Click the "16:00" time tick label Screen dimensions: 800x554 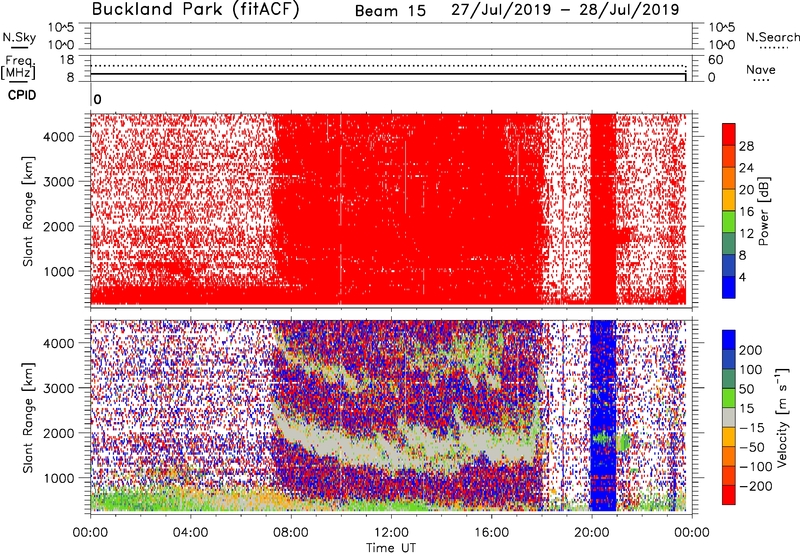click(491, 533)
